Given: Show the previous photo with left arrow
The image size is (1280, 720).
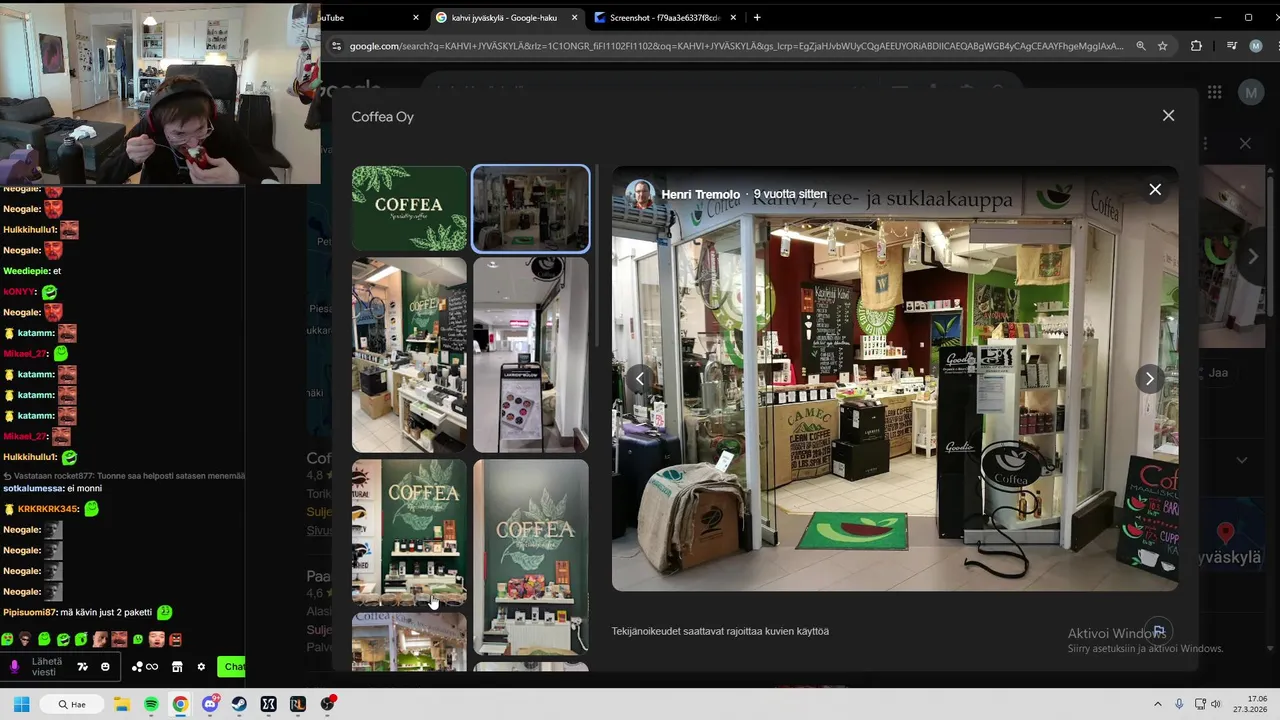Looking at the screenshot, I should [x=640, y=379].
